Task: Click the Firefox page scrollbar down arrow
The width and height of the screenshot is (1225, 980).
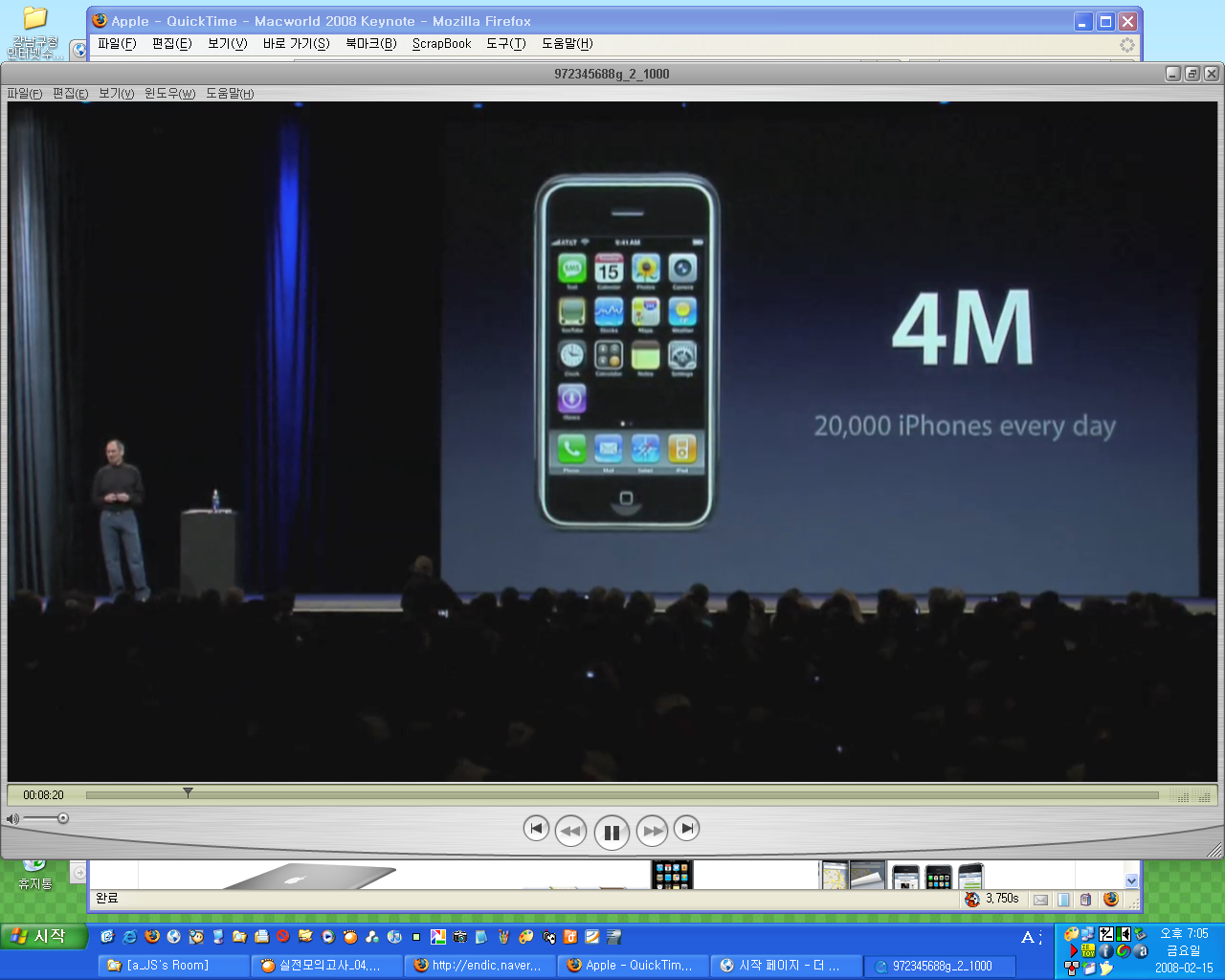Action: click(1132, 880)
